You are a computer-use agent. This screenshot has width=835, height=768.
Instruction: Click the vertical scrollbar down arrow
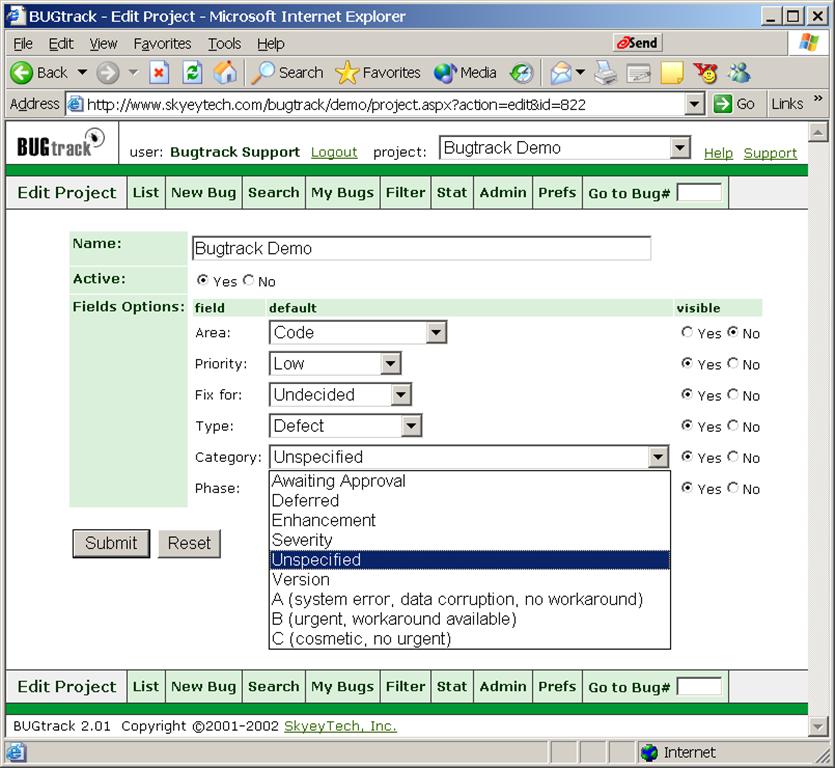pyautogui.click(x=817, y=724)
